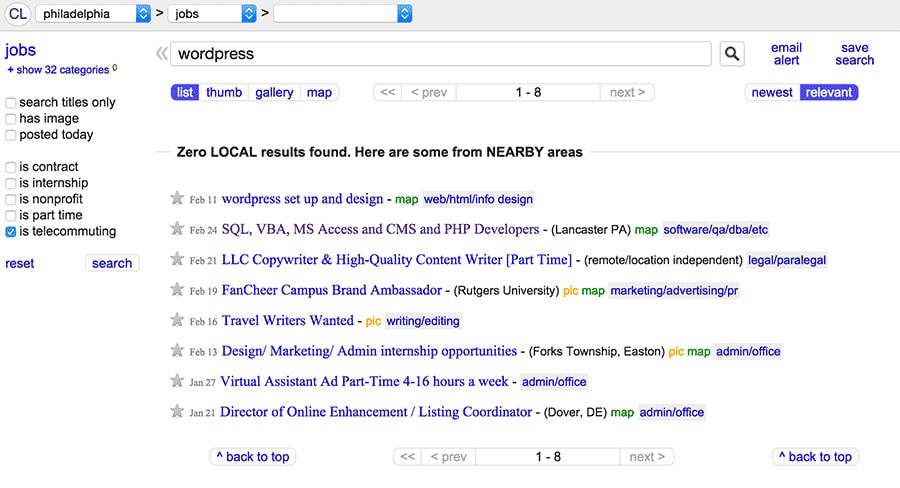Star the FanCheer Campus Brand Ambassador post

coord(177,289)
